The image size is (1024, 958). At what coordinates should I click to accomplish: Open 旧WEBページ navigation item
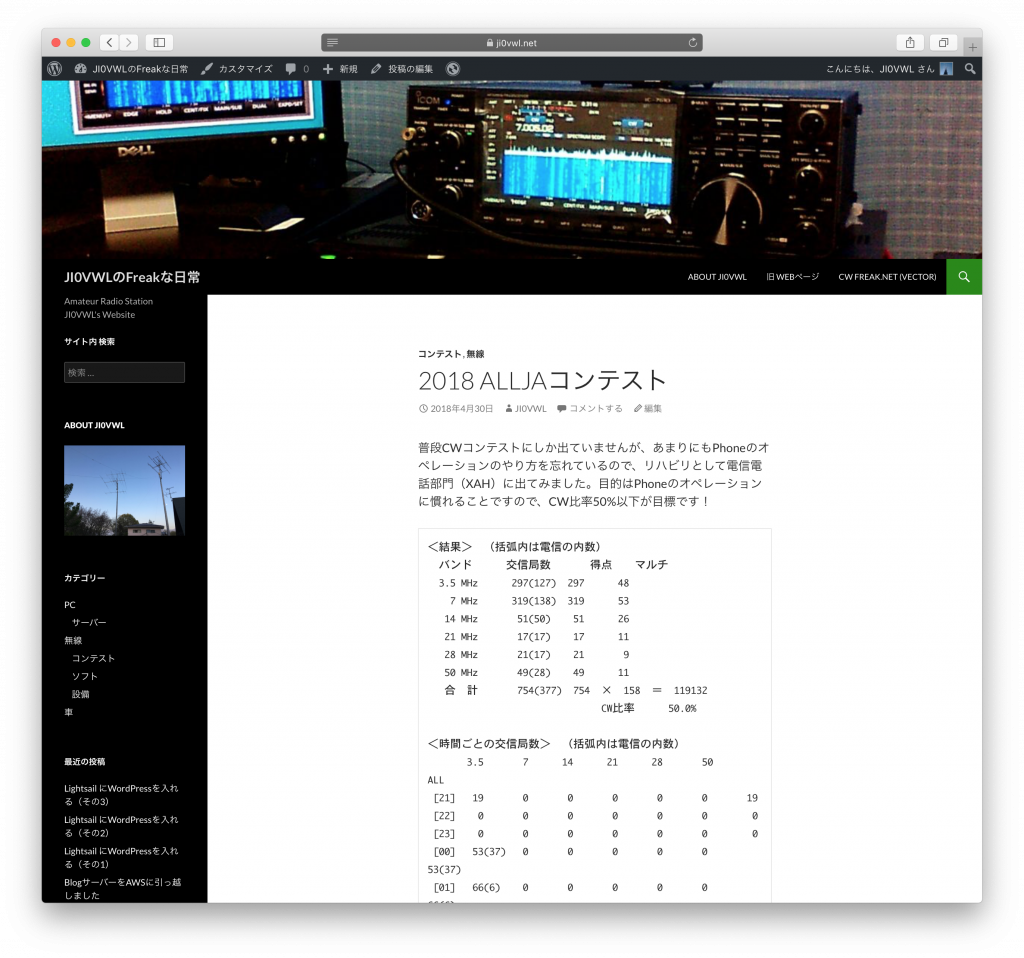coord(792,277)
